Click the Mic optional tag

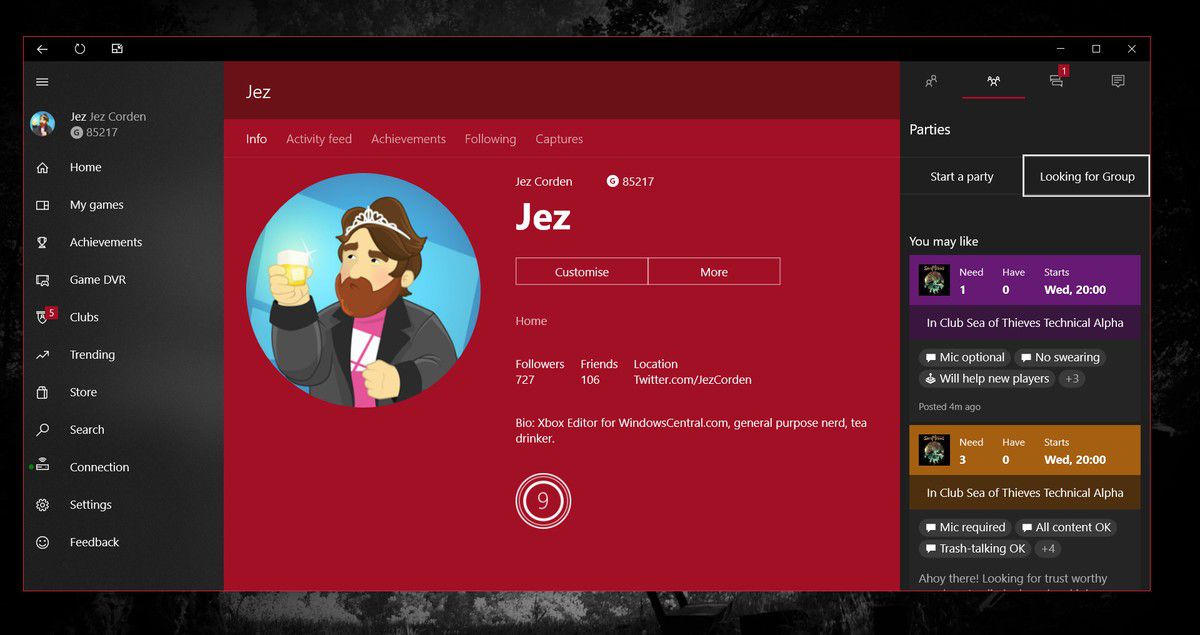[x=965, y=357]
